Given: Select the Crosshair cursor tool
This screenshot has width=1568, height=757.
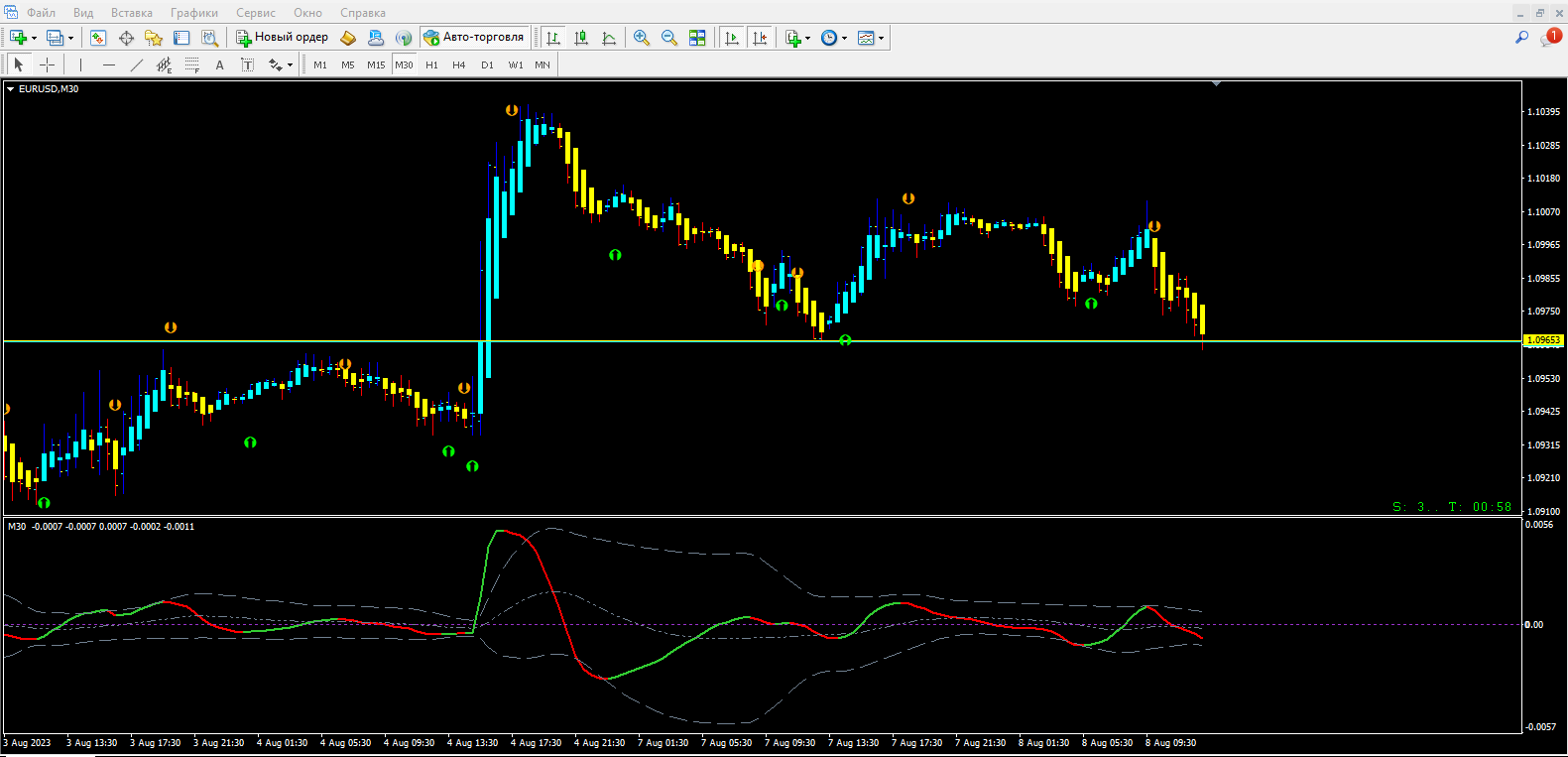Looking at the screenshot, I should click(x=47, y=64).
